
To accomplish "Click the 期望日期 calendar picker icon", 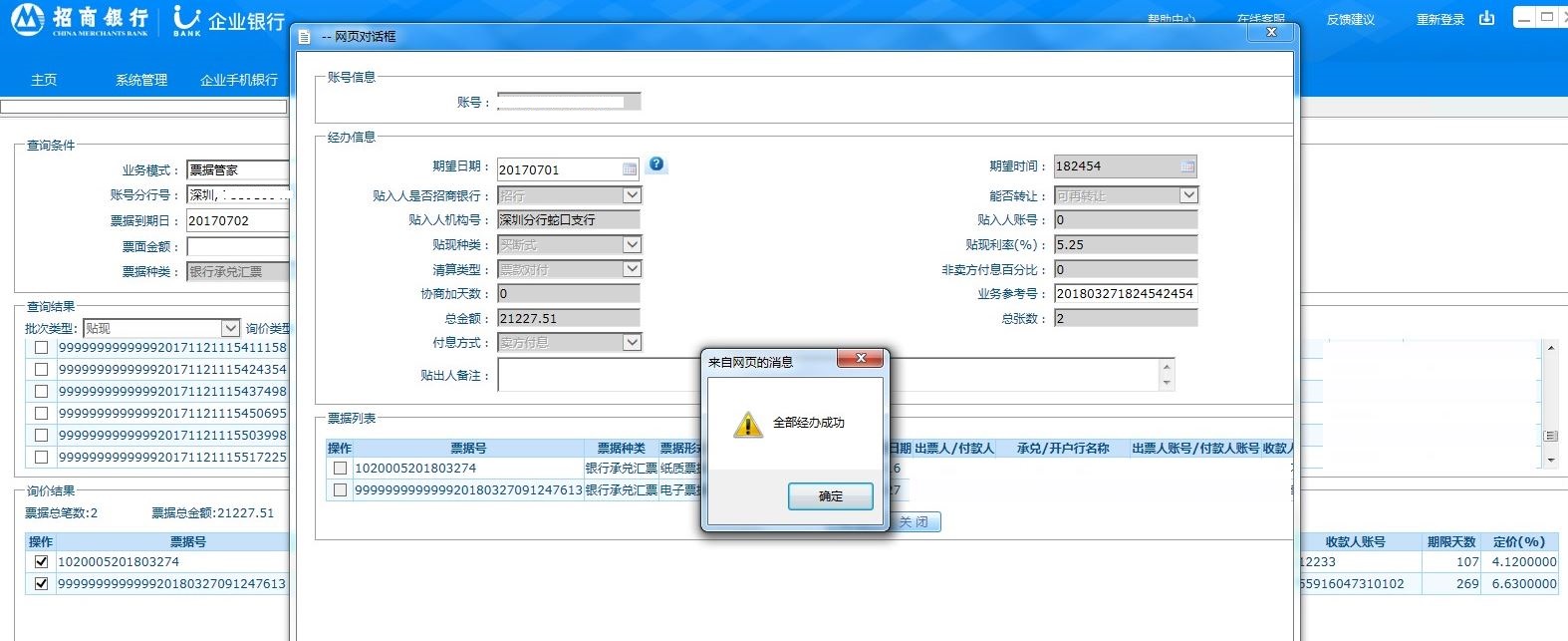I will coord(630,169).
